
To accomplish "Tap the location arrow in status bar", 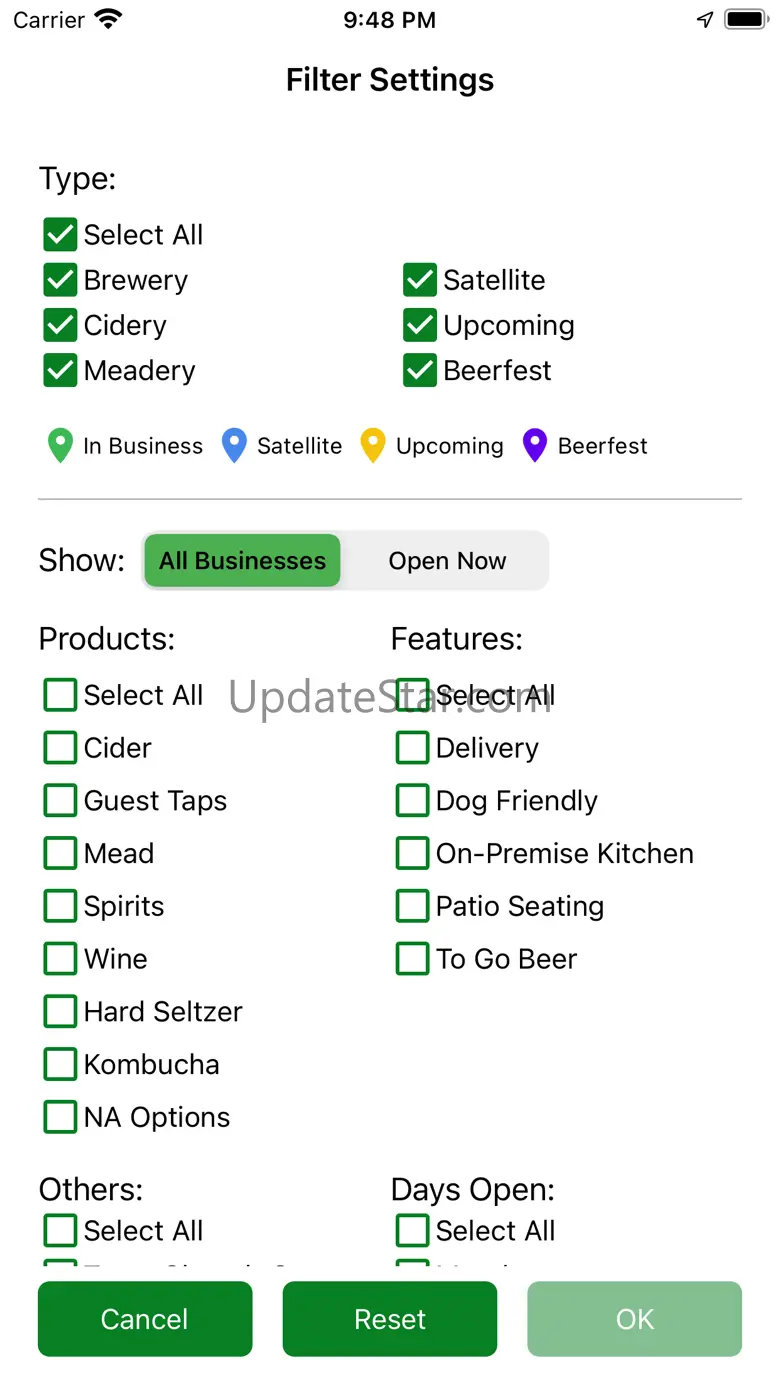I will [705, 20].
